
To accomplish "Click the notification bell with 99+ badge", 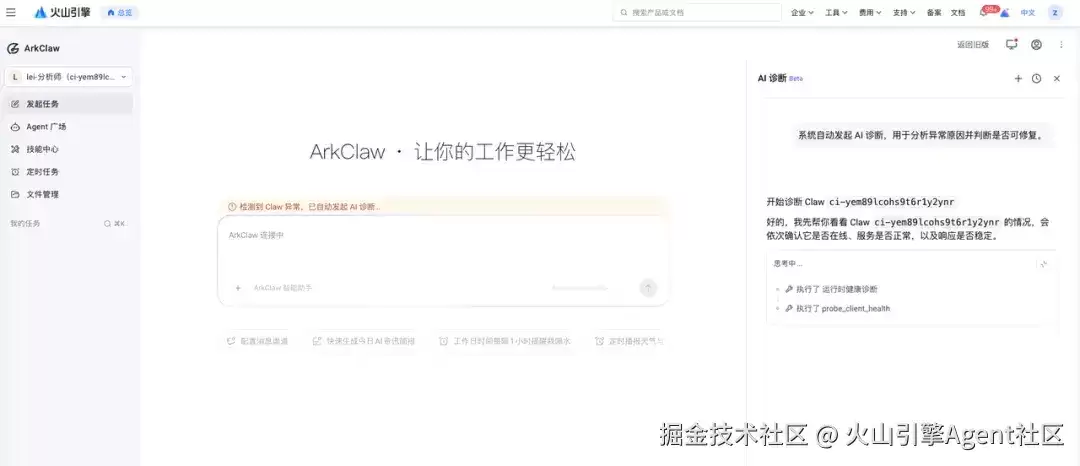I will pyautogui.click(x=984, y=12).
